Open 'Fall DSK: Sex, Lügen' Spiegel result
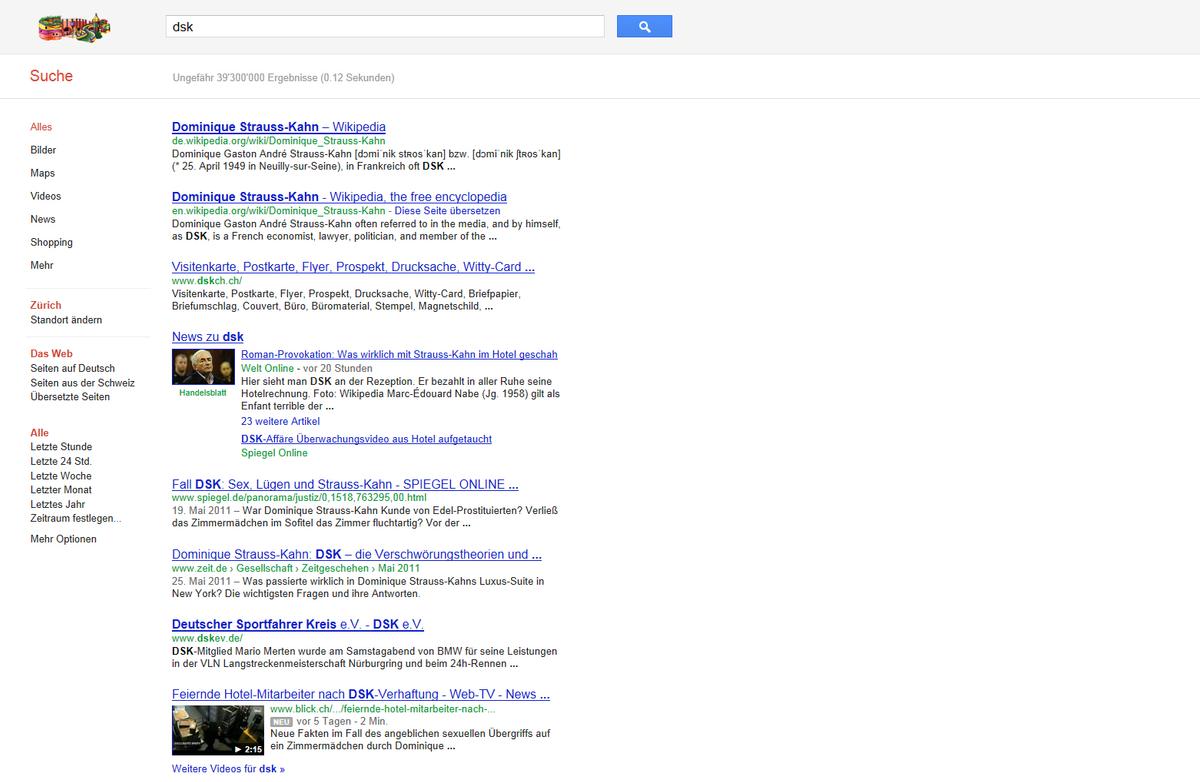The width and height of the screenshot is (1200, 782). pos(345,485)
